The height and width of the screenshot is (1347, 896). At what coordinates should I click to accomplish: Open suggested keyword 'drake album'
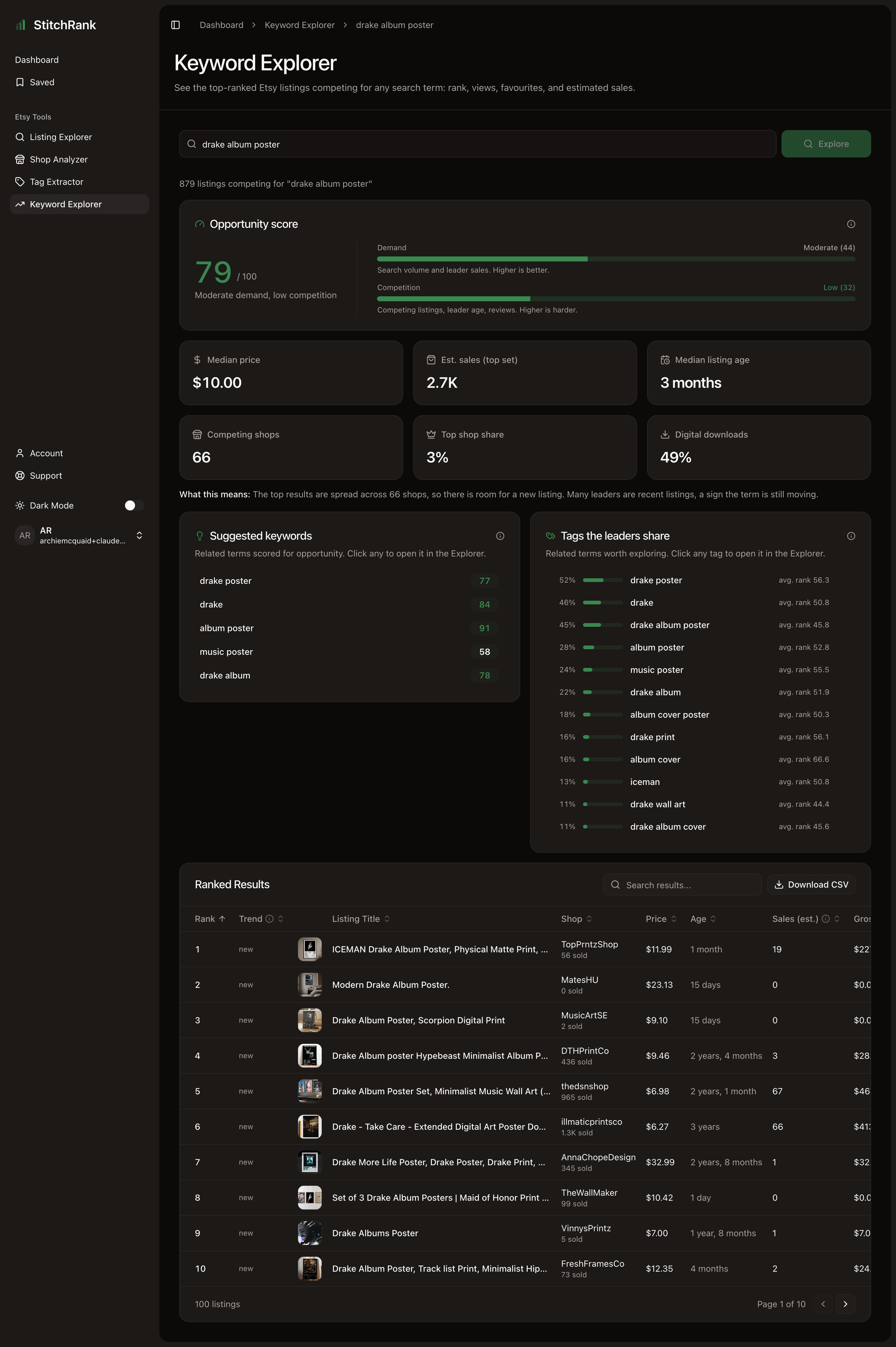click(349, 675)
